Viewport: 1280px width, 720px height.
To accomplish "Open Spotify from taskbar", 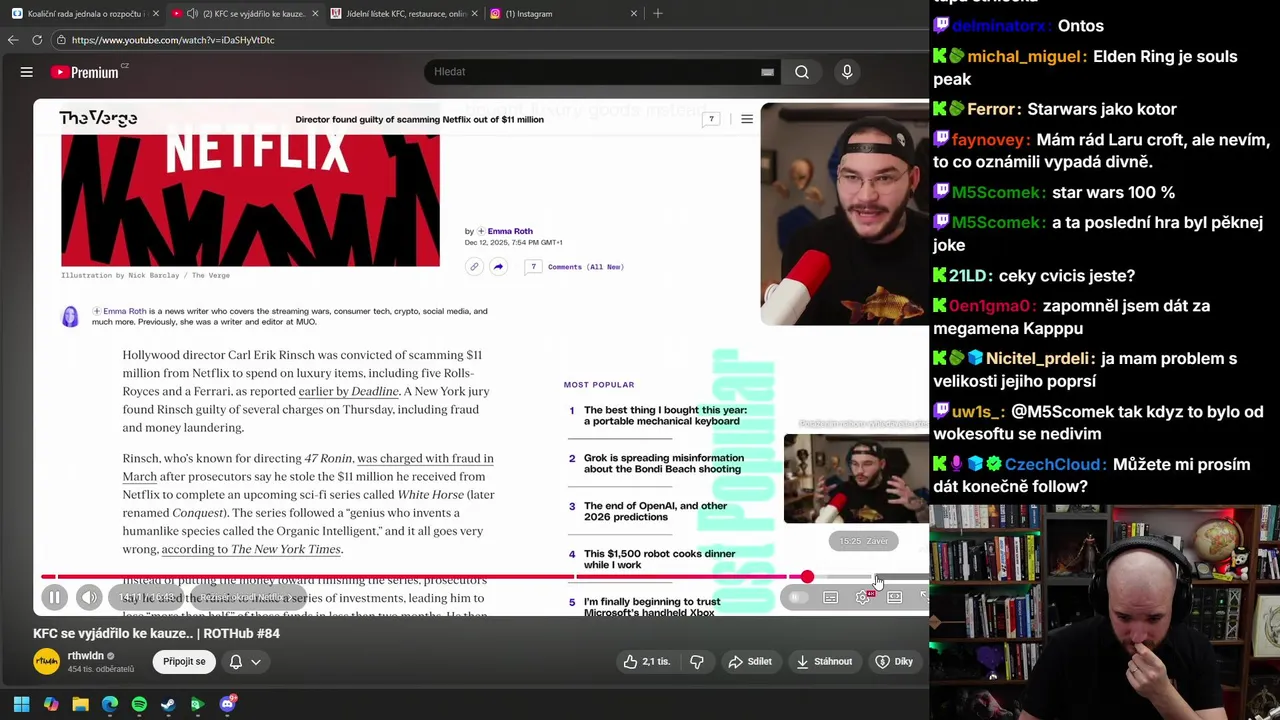I will (x=139, y=704).
